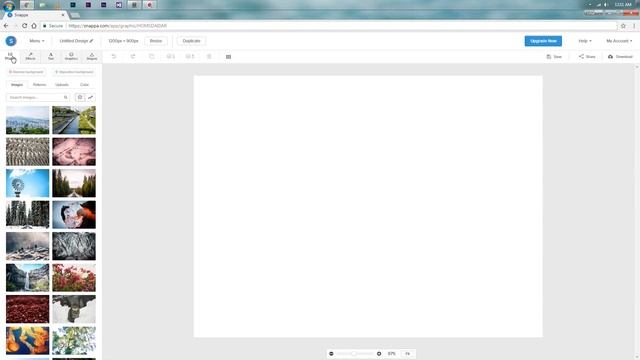
Task: Click the delete trash icon in toolbar
Action: [x=209, y=56]
